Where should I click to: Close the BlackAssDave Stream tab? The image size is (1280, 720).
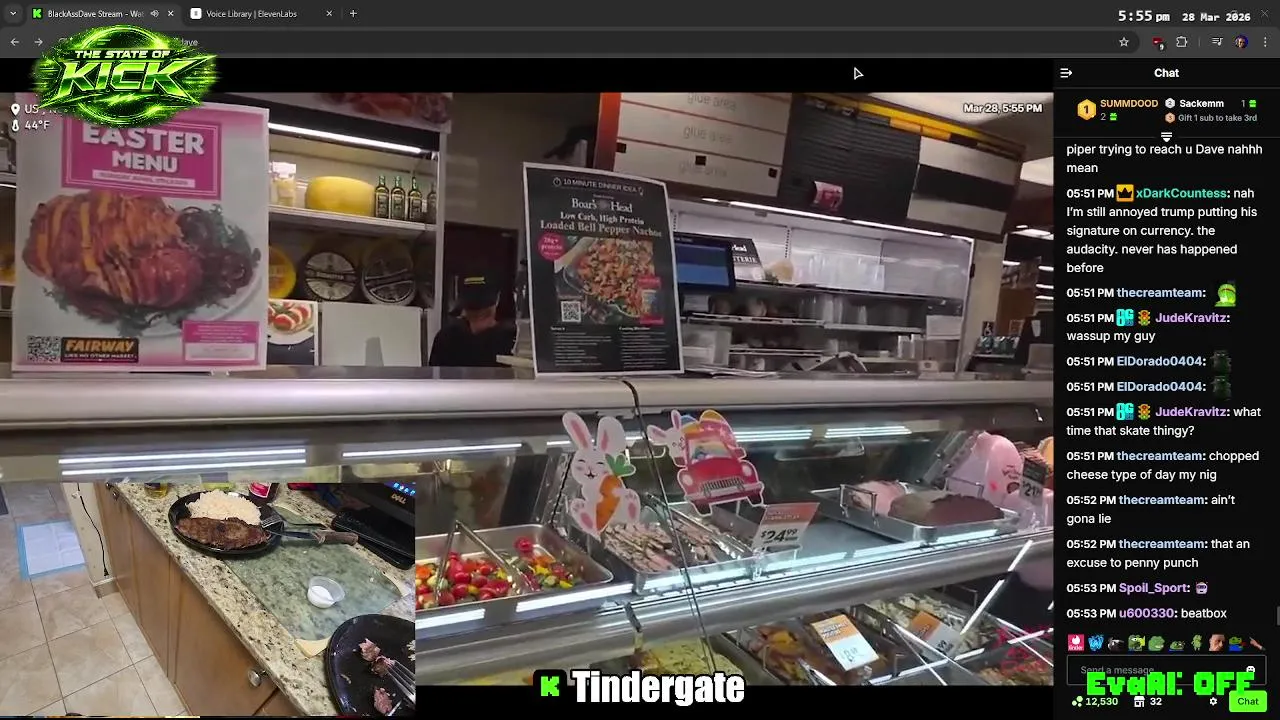pos(170,14)
